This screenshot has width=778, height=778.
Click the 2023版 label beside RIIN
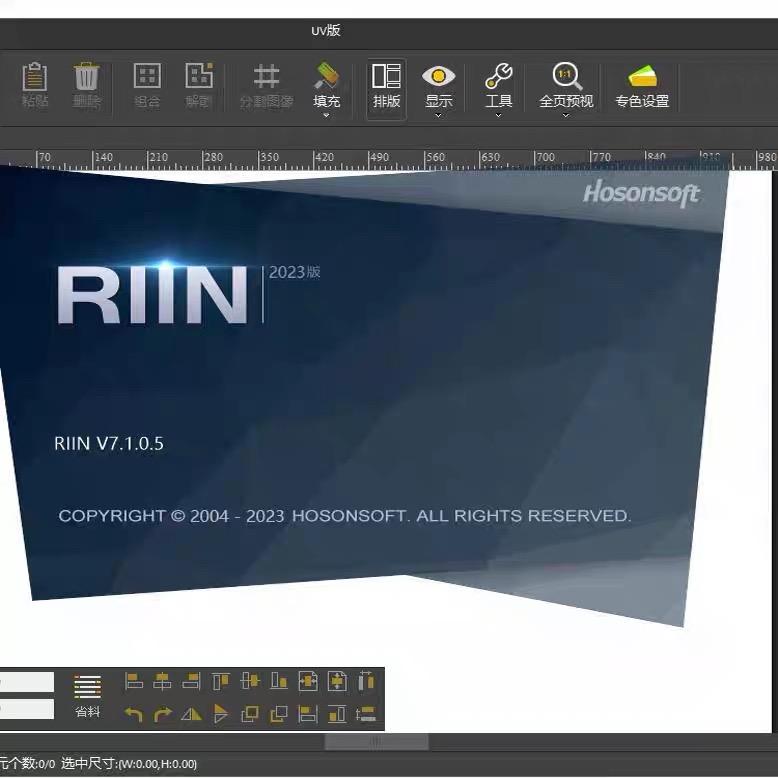coord(294,272)
